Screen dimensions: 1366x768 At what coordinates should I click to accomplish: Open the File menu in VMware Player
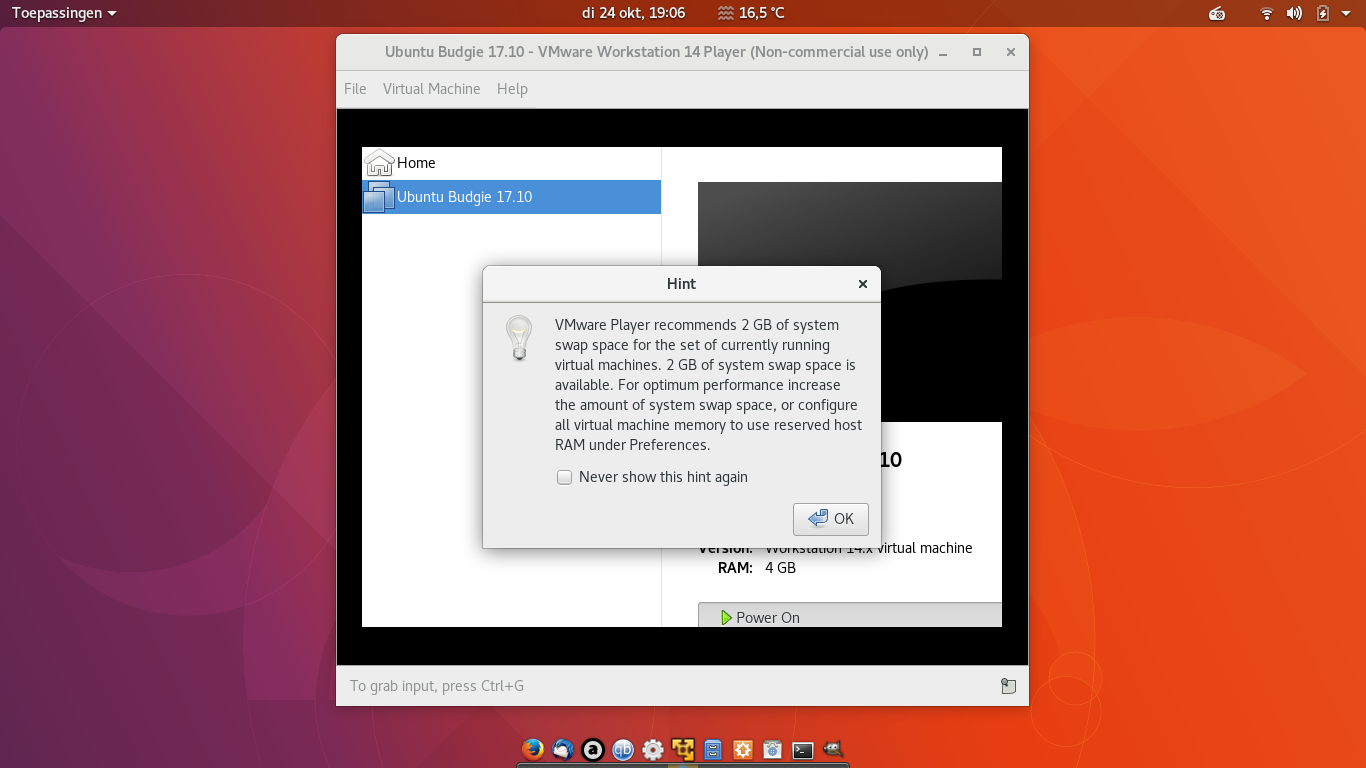coord(355,89)
